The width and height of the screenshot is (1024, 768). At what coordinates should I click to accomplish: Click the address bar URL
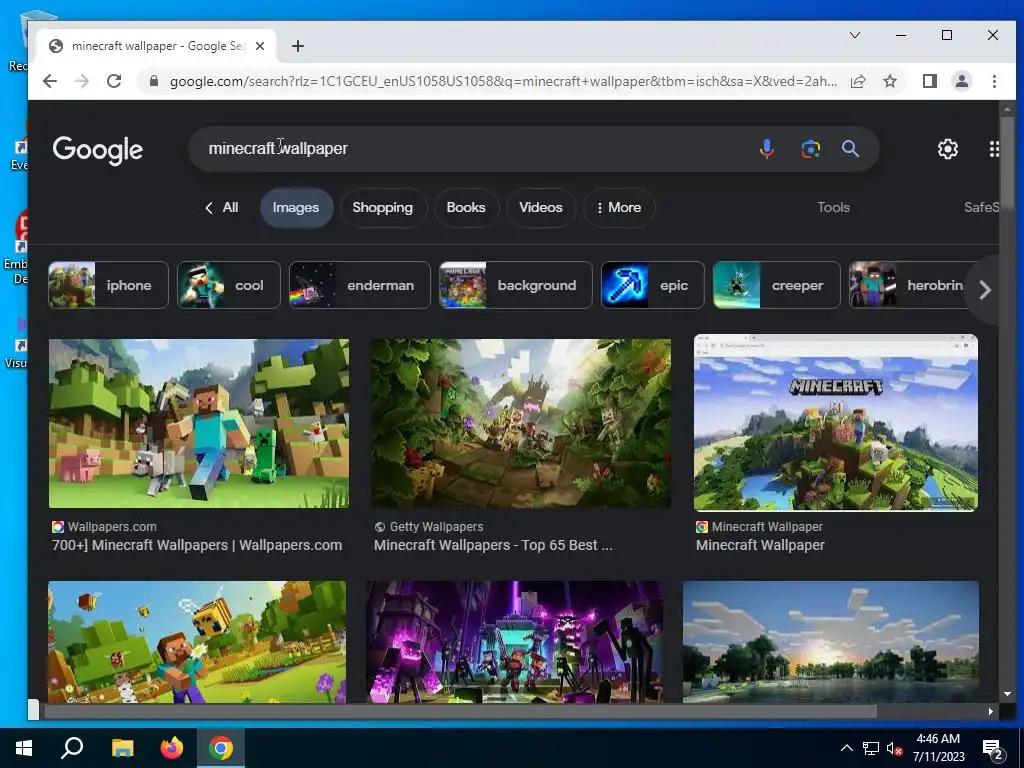click(503, 81)
